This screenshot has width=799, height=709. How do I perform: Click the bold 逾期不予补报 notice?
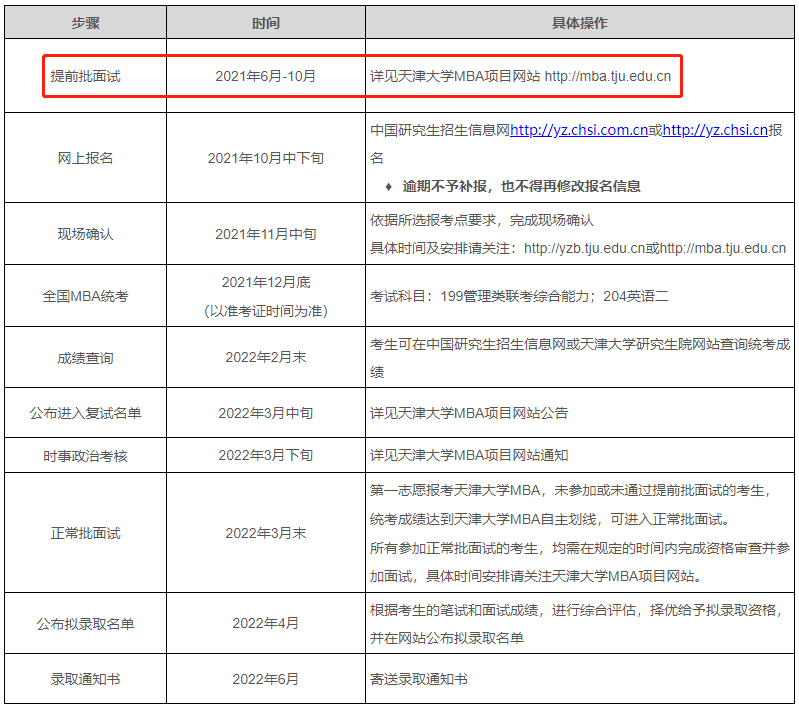[521, 186]
